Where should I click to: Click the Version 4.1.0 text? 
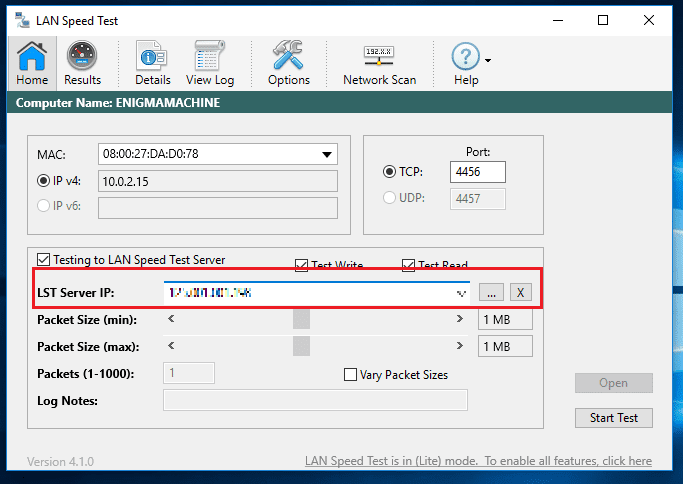pyautogui.click(x=61, y=461)
